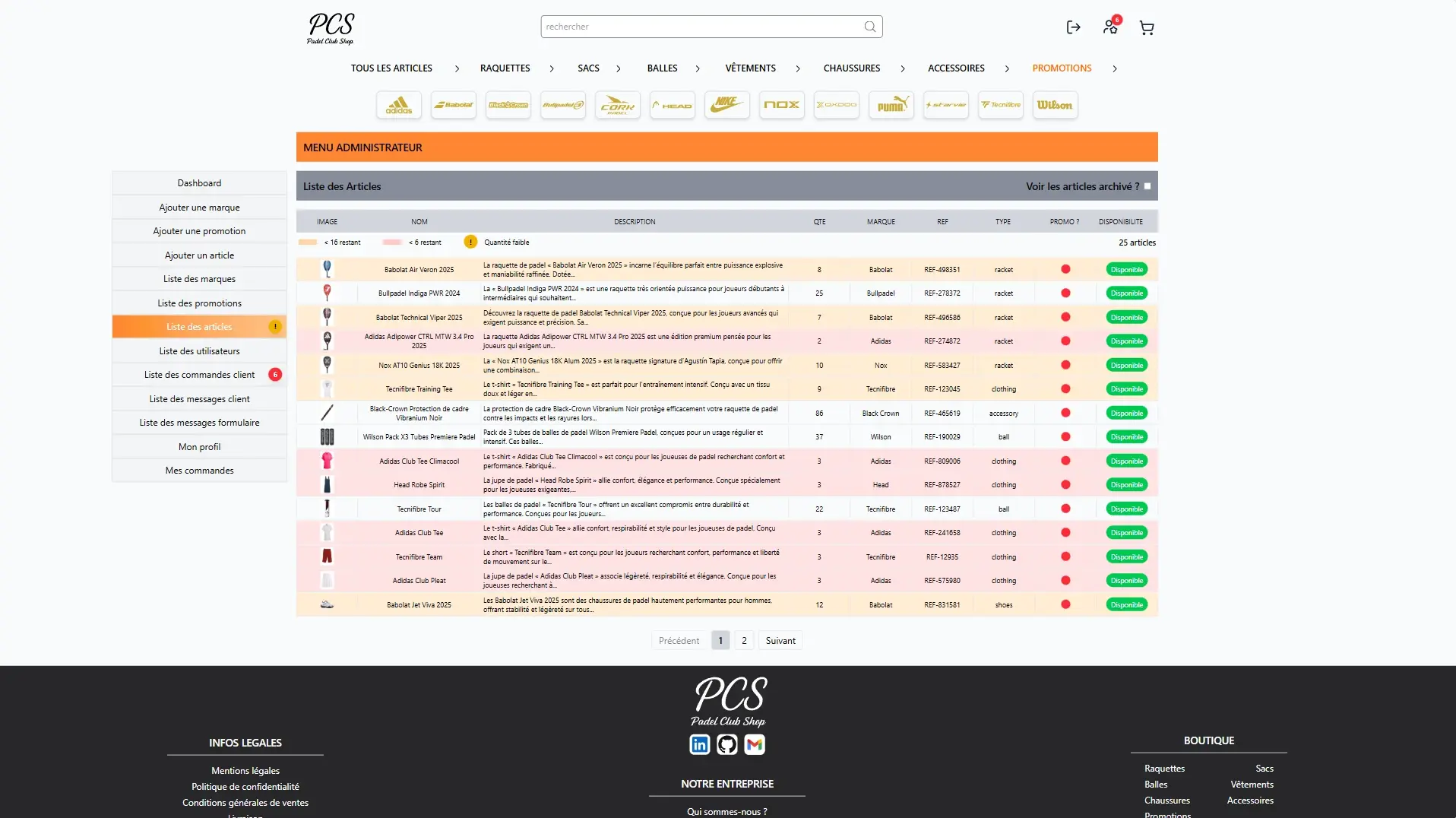Image resolution: width=1456 pixels, height=818 pixels.
Task: Open Politique de confidentialité footer link
Action: pyautogui.click(x=245, y=787)
